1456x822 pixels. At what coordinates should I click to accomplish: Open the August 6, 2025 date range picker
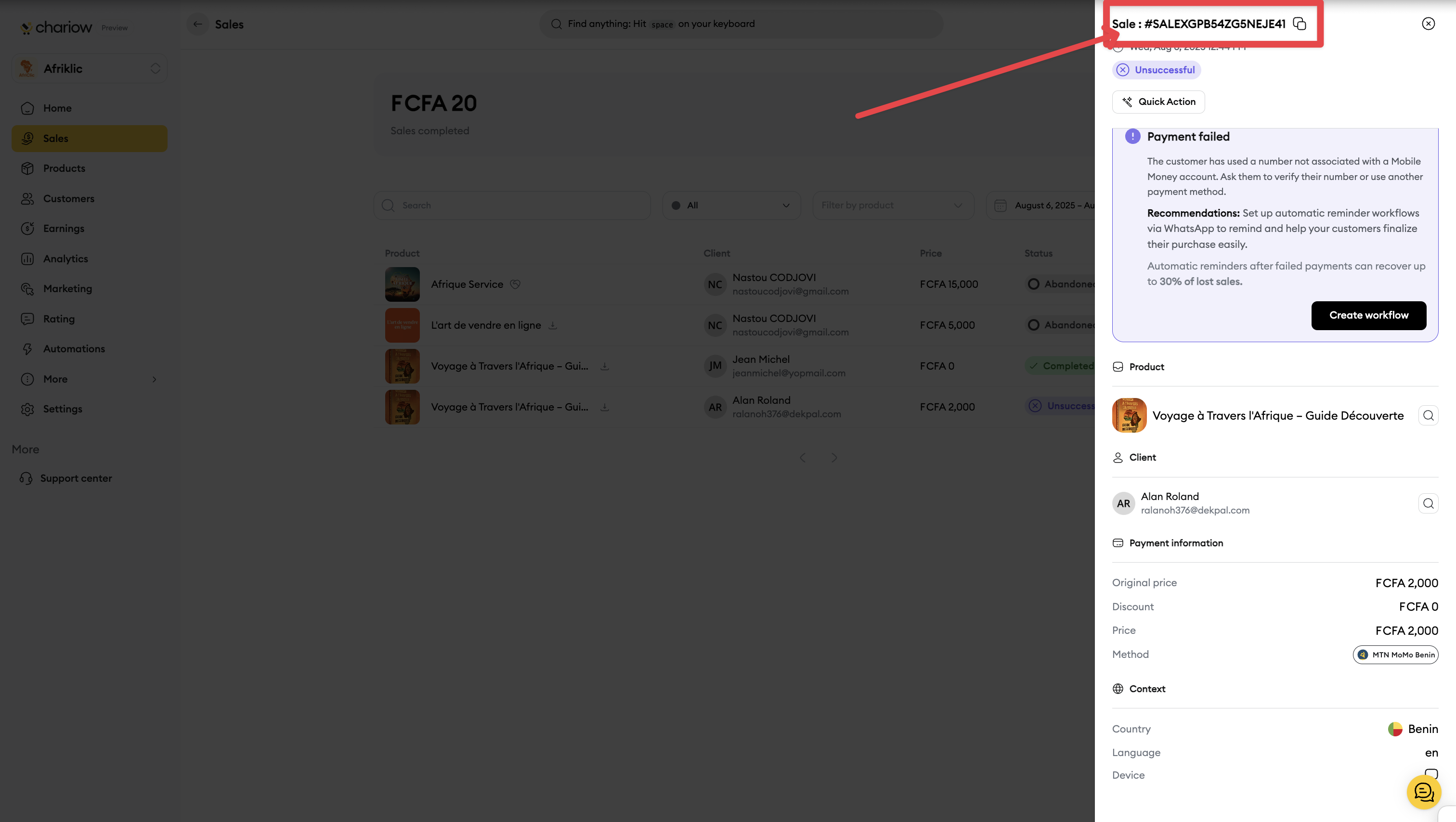coord(1040,205)
